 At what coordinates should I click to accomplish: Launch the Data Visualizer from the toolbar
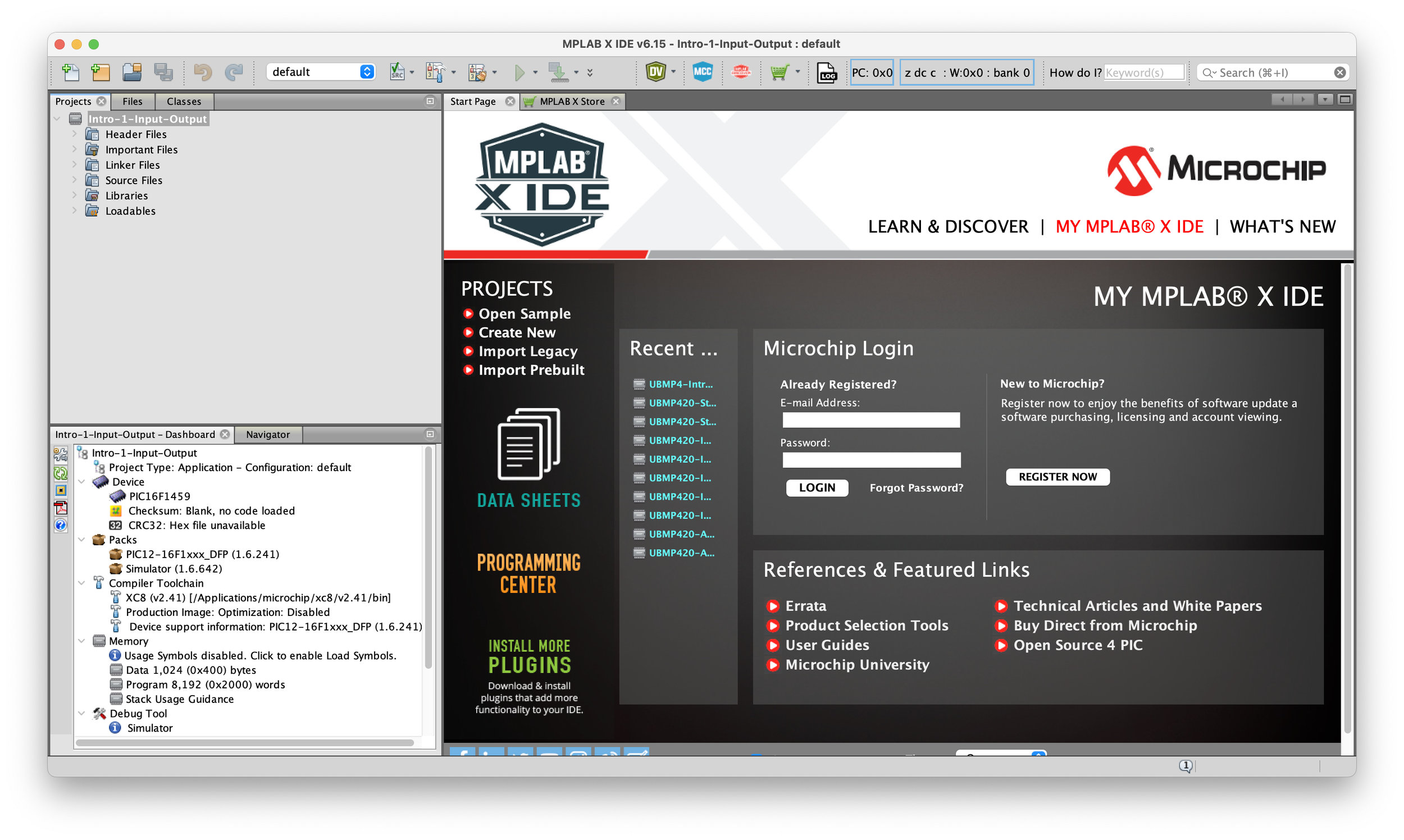pos(657,72)
